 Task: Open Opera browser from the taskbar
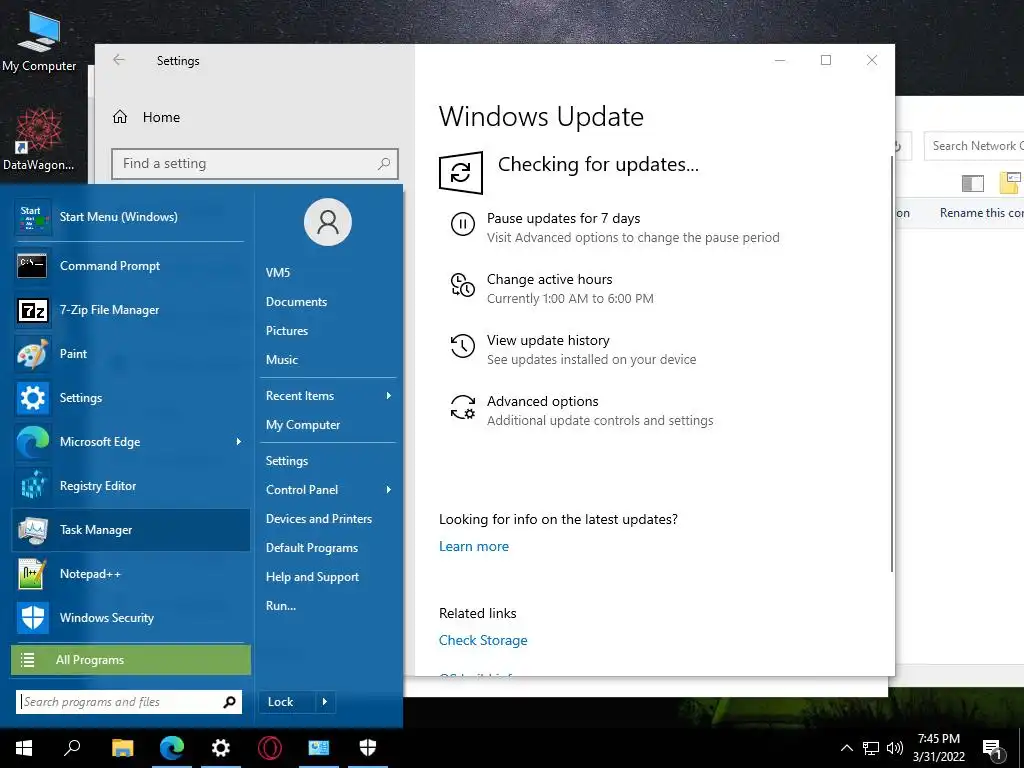point(270,748)
